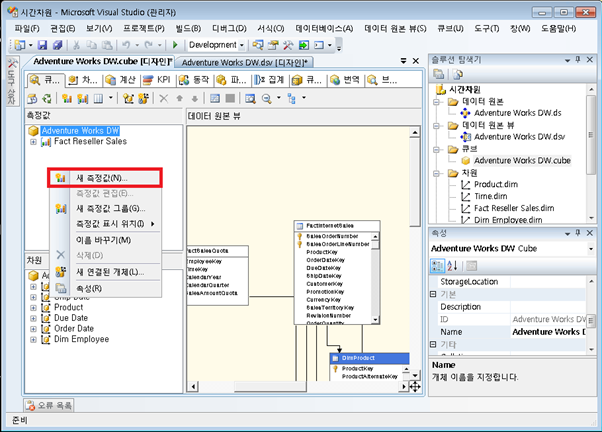Select 새 측정값(N)... from context menu
The image size is (602, 432).
click(105, 178)
